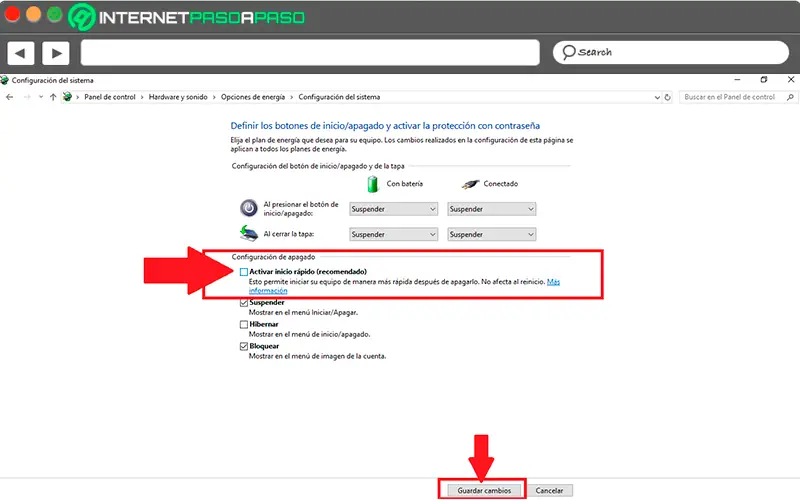Viewport: 800px width, 500px height.
Task: Click the Al cerrar la tapa label
Action: coord(289,234)
